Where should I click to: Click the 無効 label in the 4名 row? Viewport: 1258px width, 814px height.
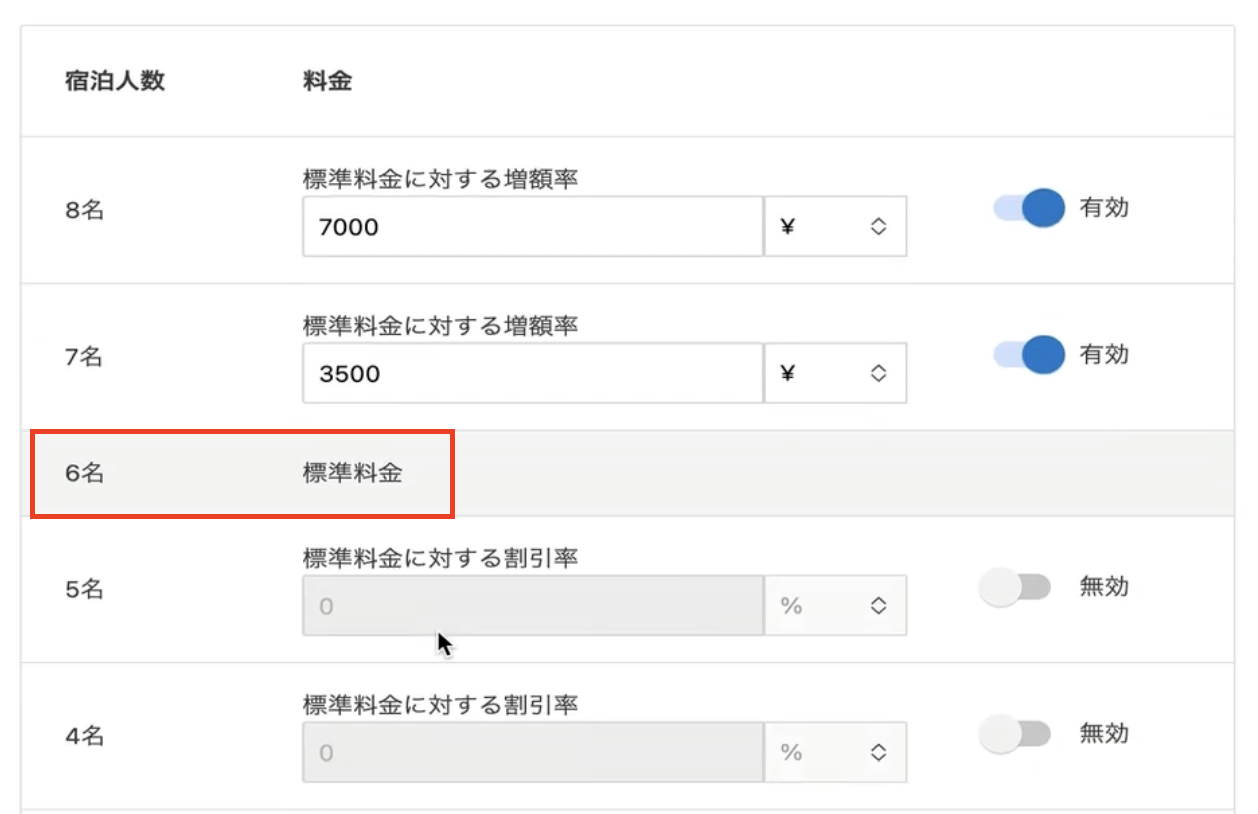[1104, 734]
